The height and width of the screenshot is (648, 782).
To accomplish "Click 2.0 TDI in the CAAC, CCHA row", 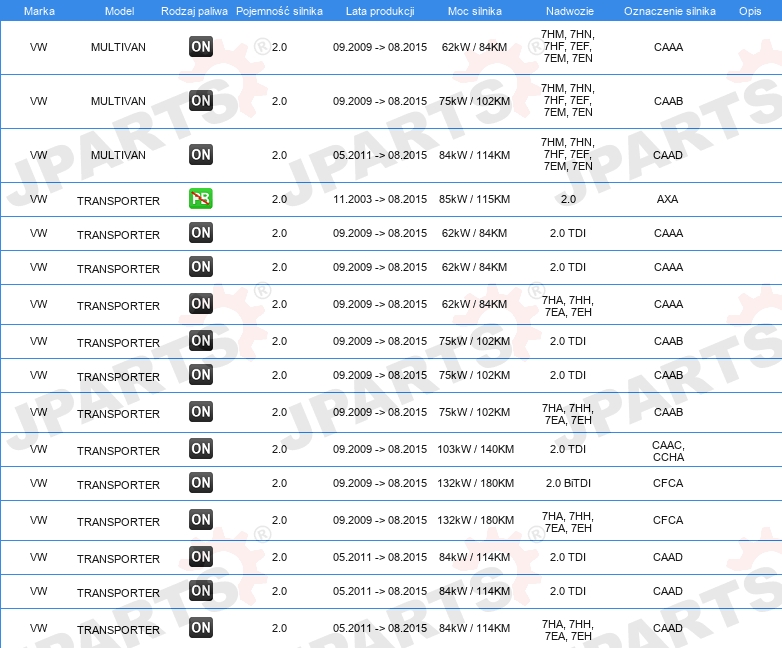I will point(568,449).
